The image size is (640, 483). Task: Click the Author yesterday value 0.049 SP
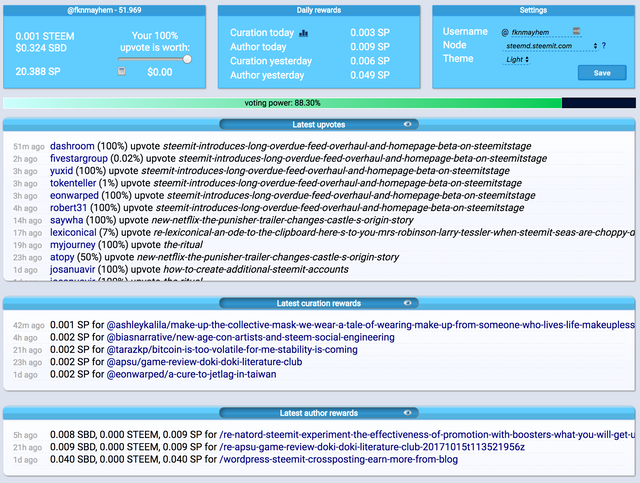[x=370, y=75]
